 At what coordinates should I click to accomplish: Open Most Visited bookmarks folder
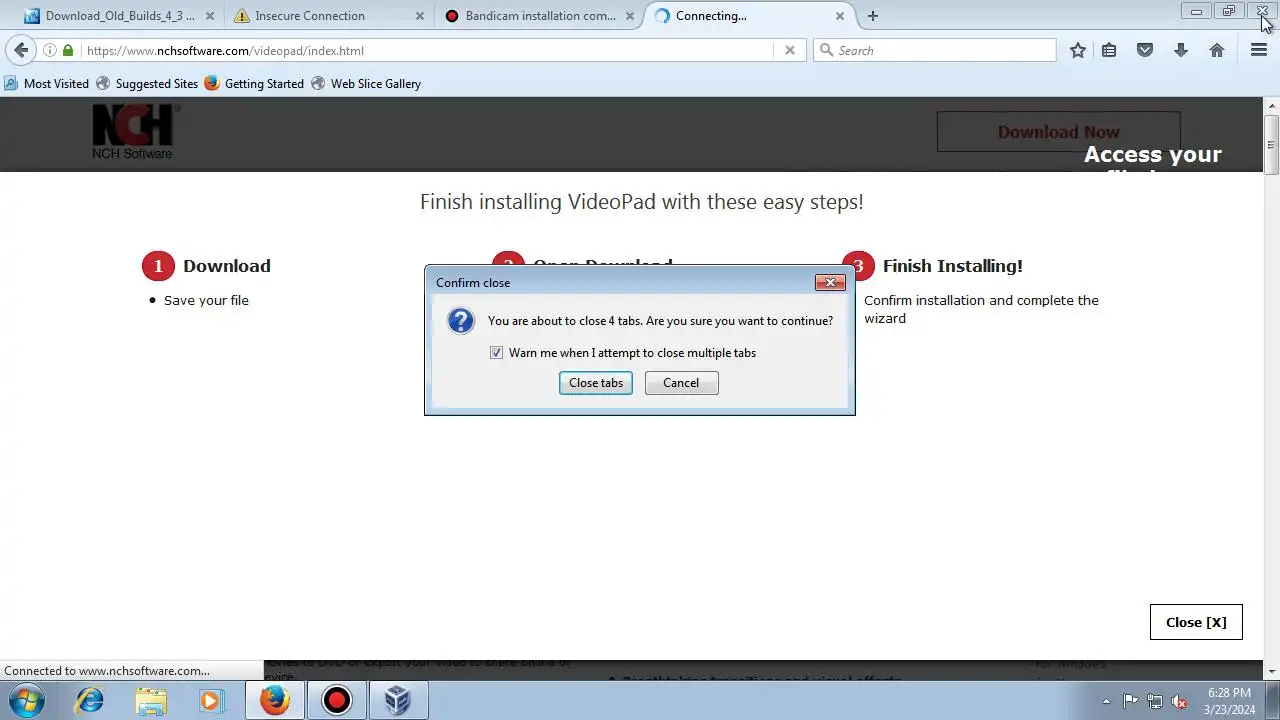pyautogui.click(x=47, y=84)
